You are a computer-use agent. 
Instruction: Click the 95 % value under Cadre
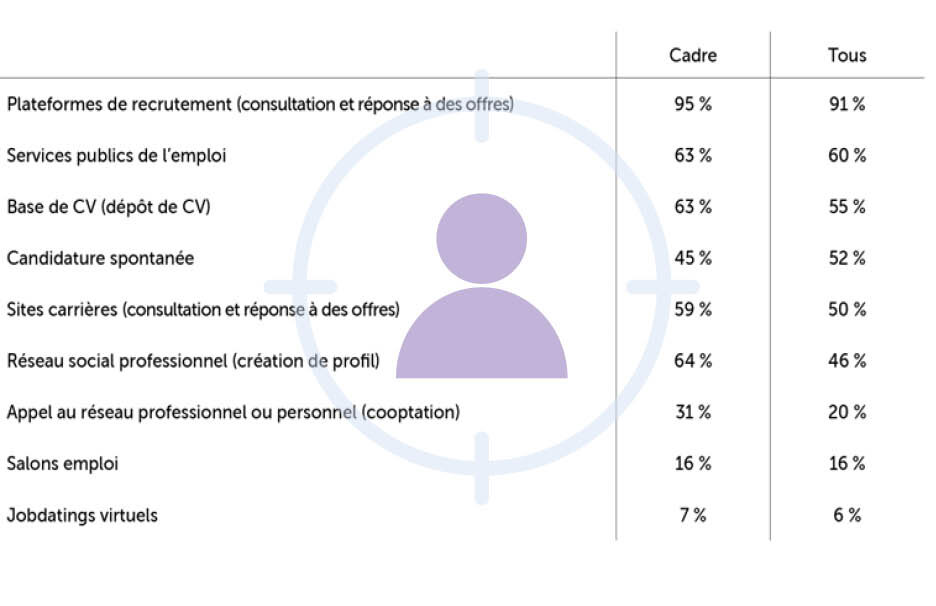[x=692, y=104]
